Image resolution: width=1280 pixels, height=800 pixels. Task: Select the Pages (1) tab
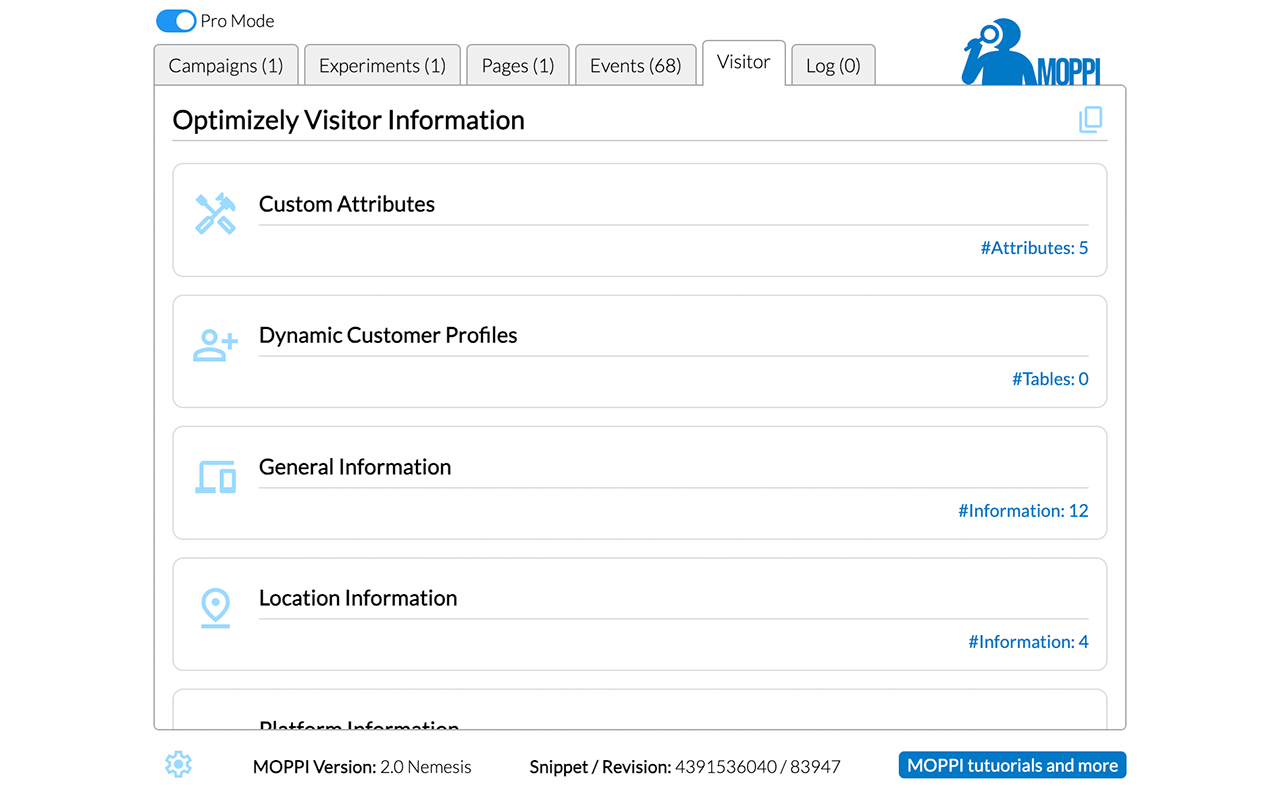518,66
